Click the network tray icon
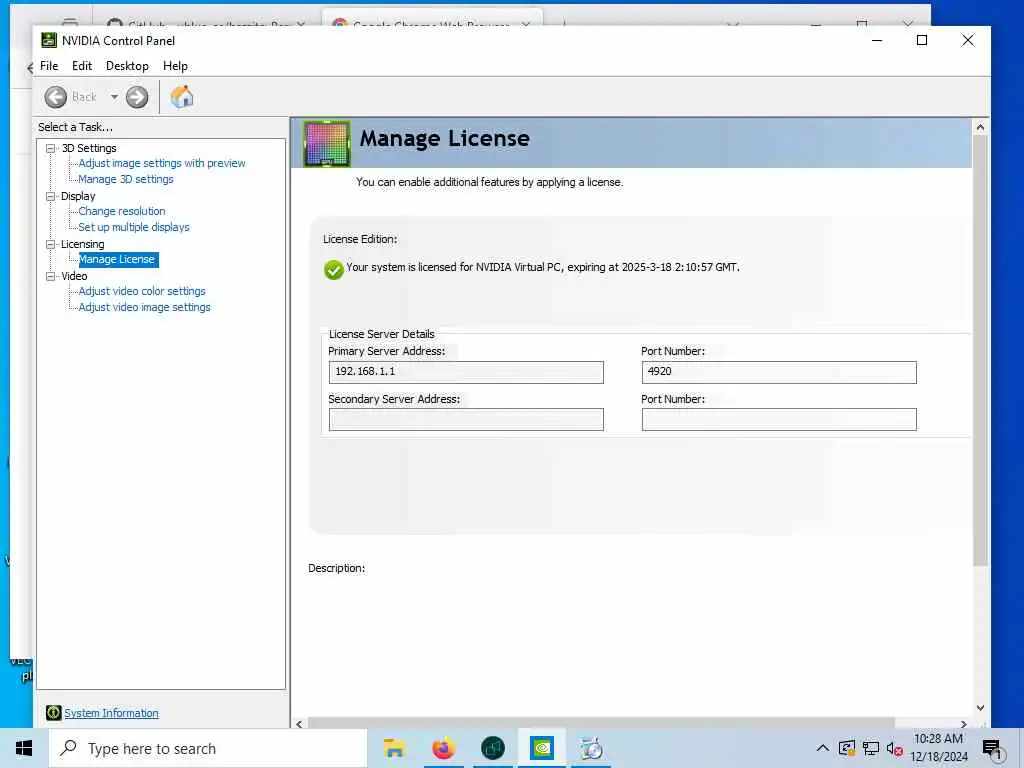The height and width of the screenshot is (768, 1024). click(x=871, y=748)
